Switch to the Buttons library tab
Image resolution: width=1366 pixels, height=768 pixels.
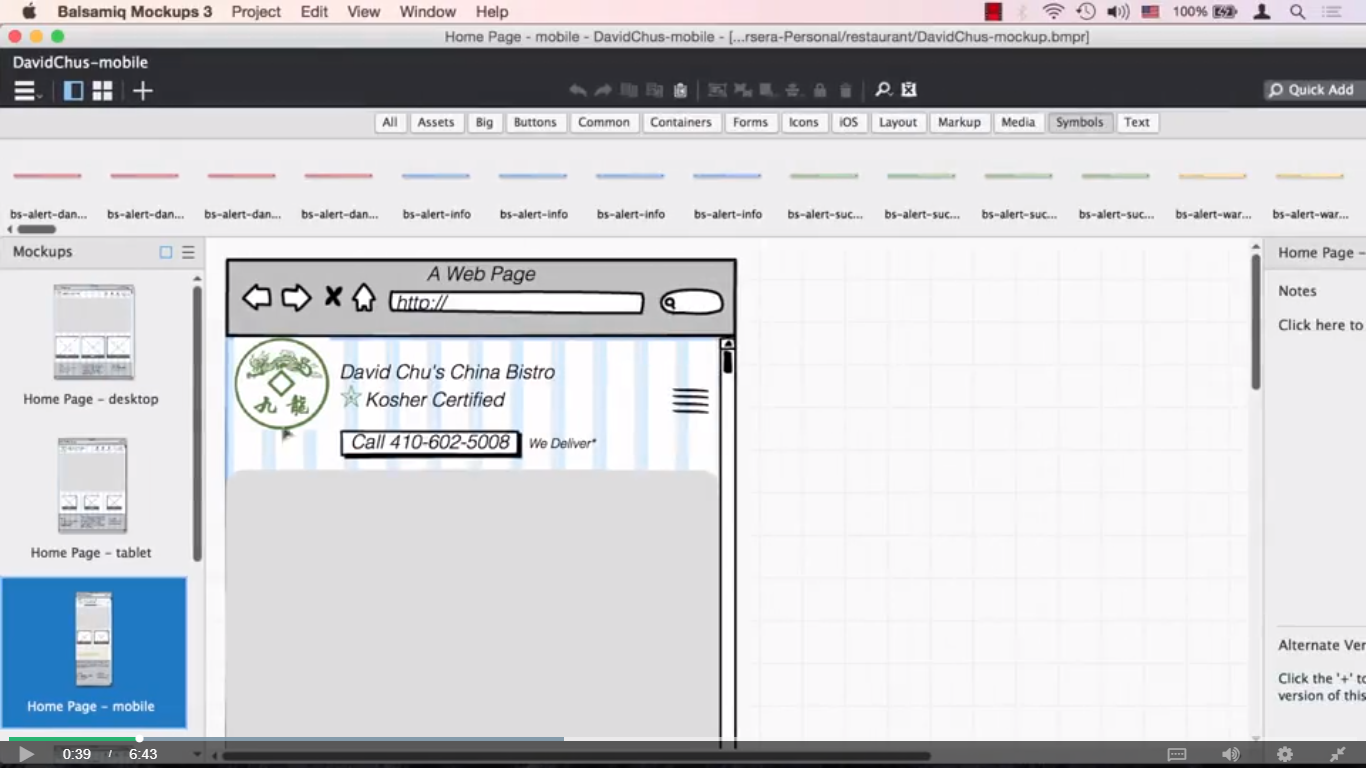535,122
